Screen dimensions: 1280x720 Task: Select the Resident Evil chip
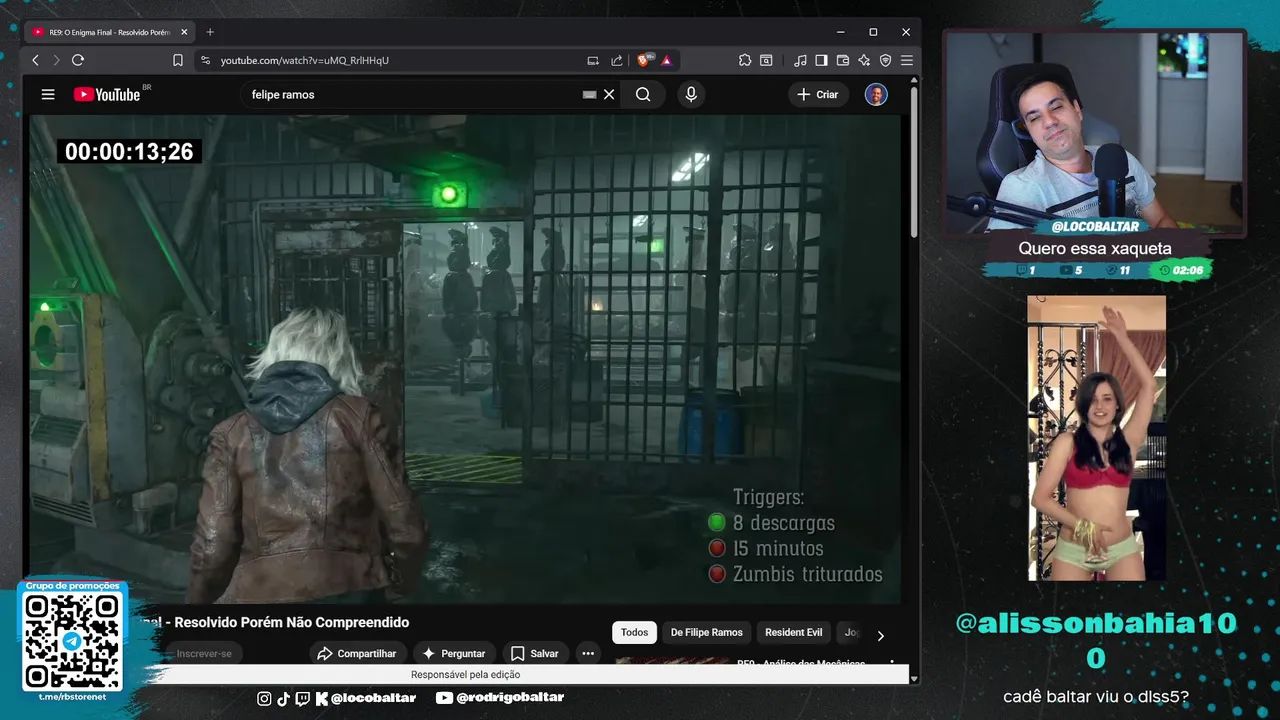pos(793,632)
